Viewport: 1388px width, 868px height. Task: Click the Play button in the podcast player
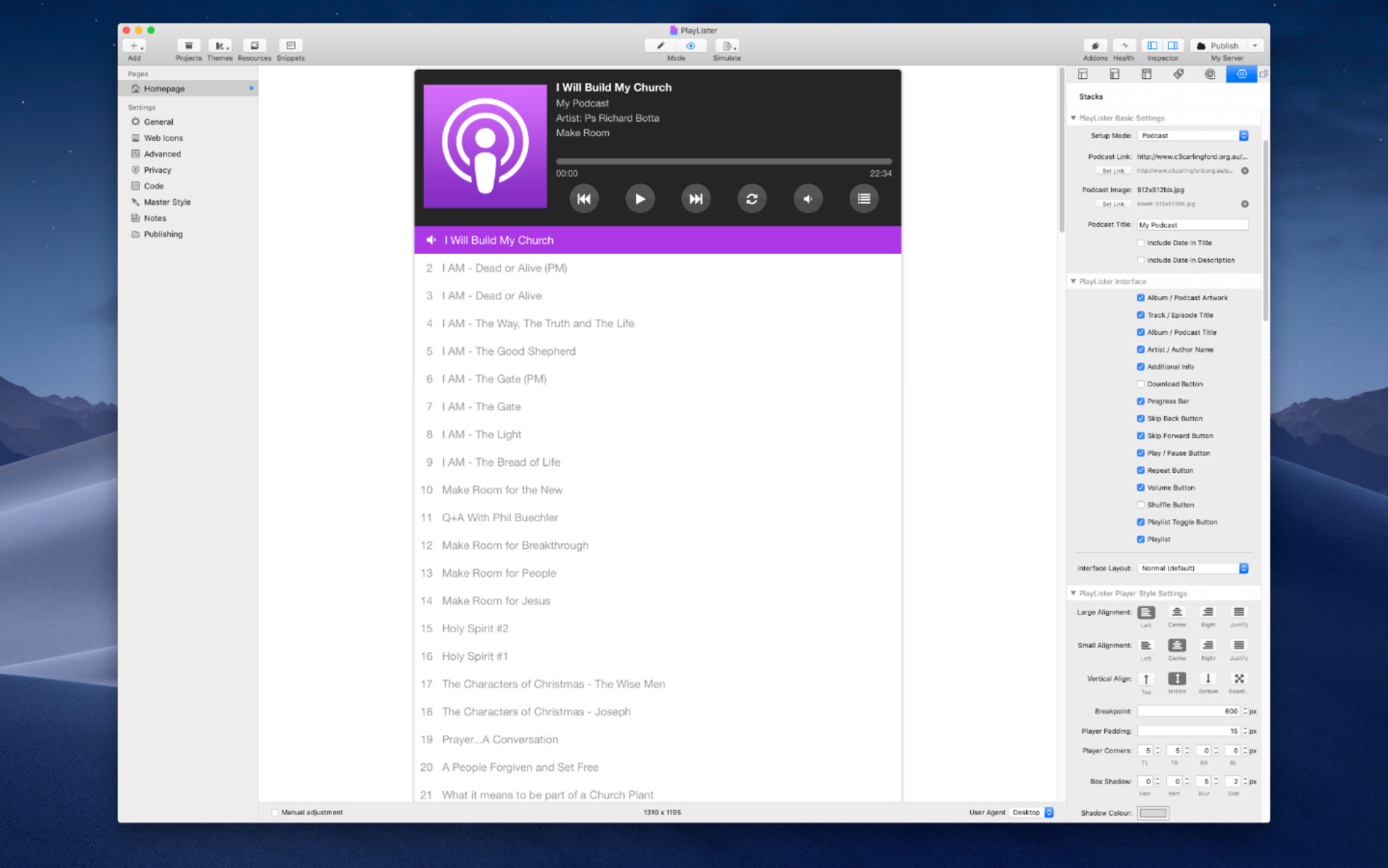pyautogui.click(x=639, y=198)
